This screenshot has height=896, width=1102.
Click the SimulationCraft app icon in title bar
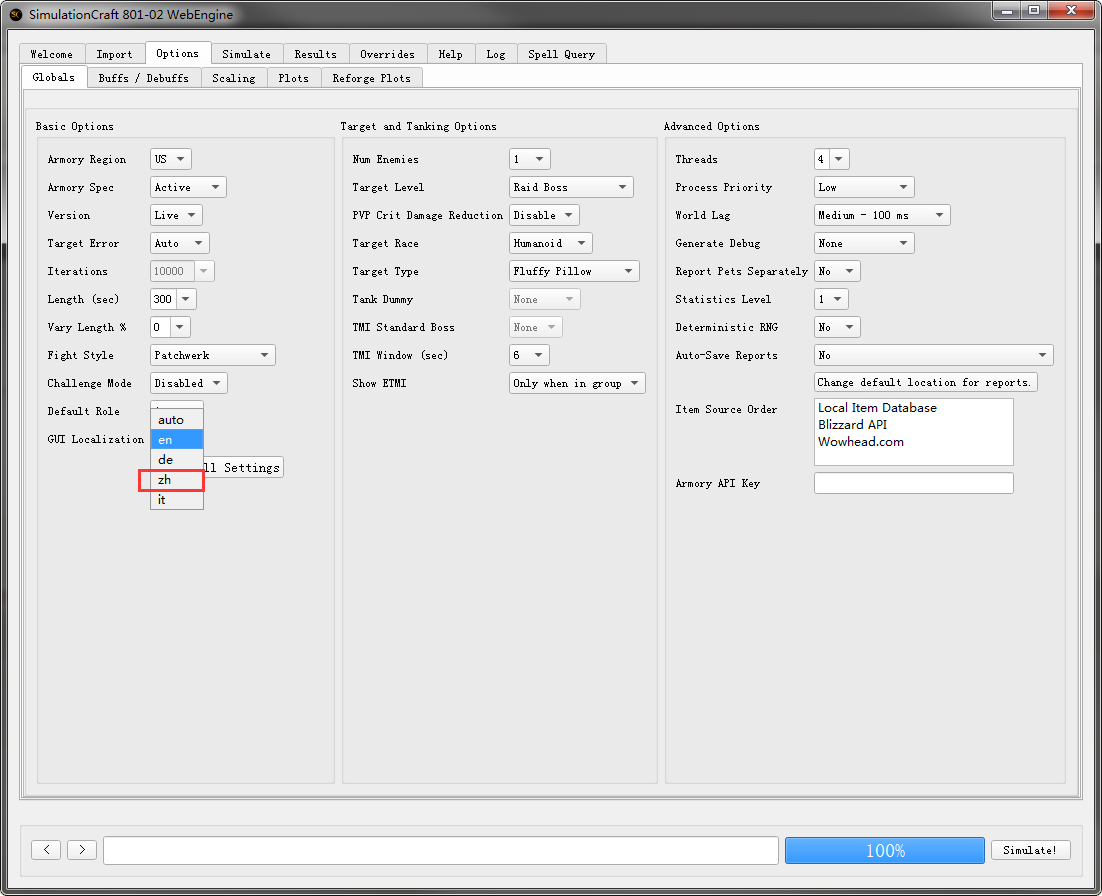(x=15, y=14)
